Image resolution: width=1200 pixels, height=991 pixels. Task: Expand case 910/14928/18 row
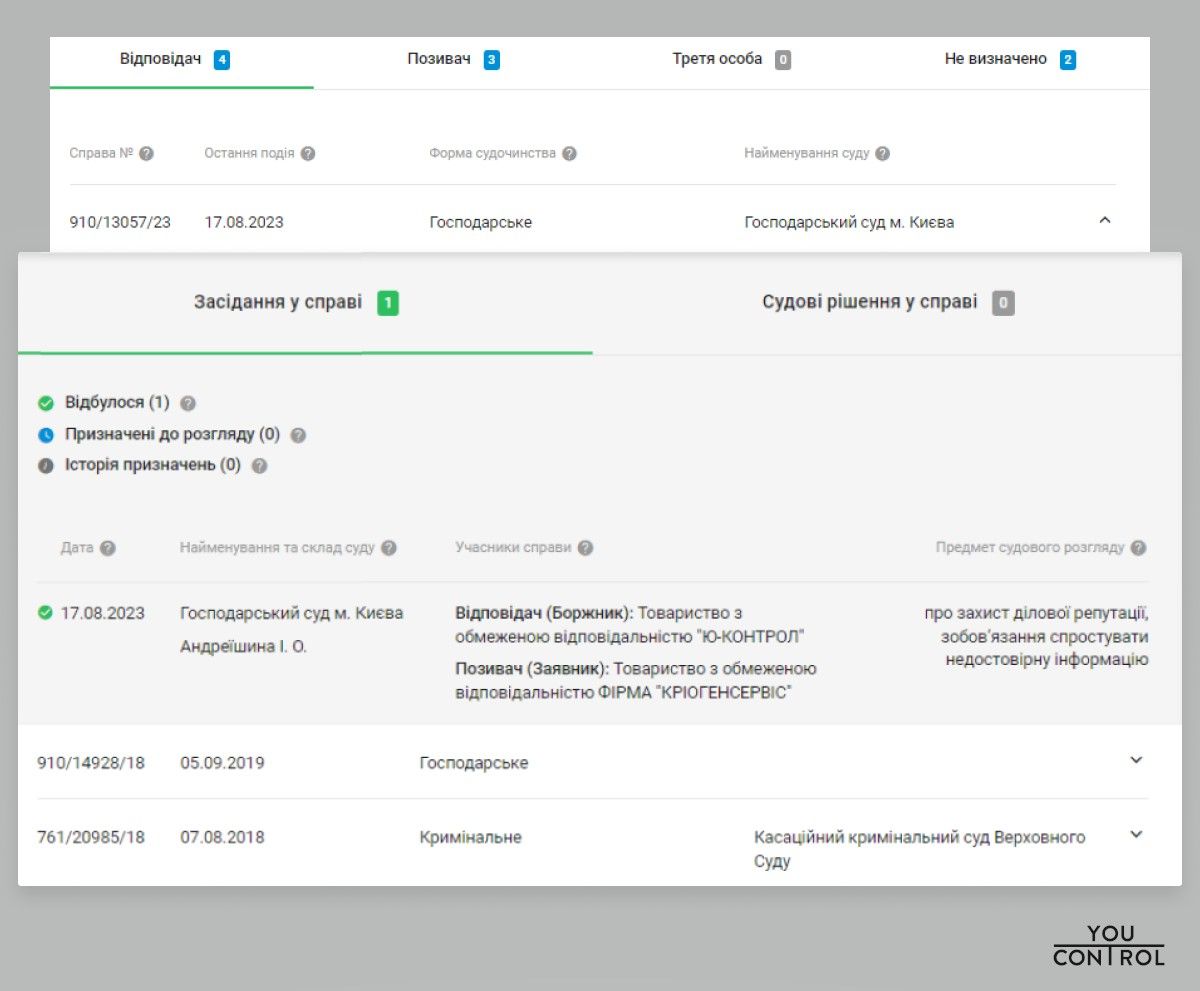1136,760
